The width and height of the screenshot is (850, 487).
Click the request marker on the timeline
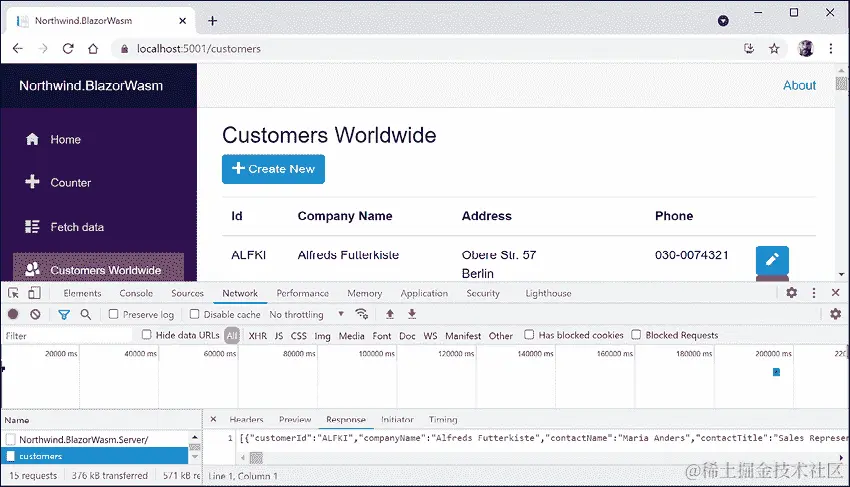[x=776, y=372]
